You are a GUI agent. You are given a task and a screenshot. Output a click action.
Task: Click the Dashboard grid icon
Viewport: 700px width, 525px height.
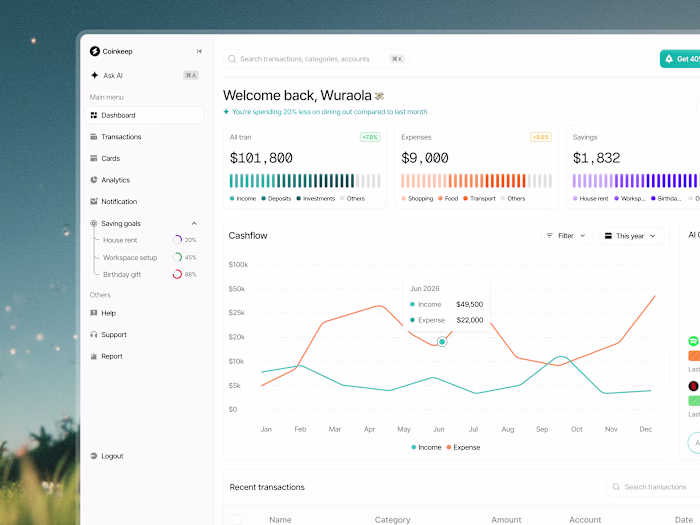coord(94,115)
